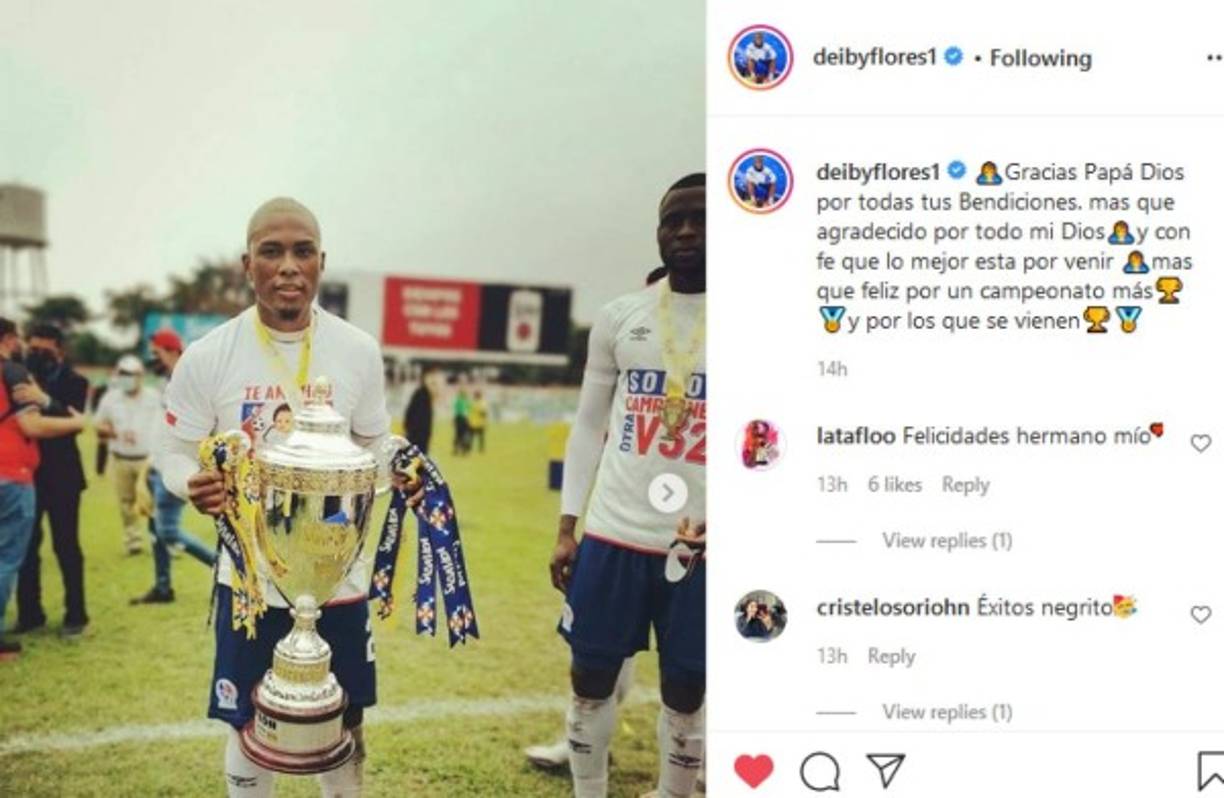Open the comment speech bubble icon
The width and height of the screenshot is (1224, 798).
[819, 771]
